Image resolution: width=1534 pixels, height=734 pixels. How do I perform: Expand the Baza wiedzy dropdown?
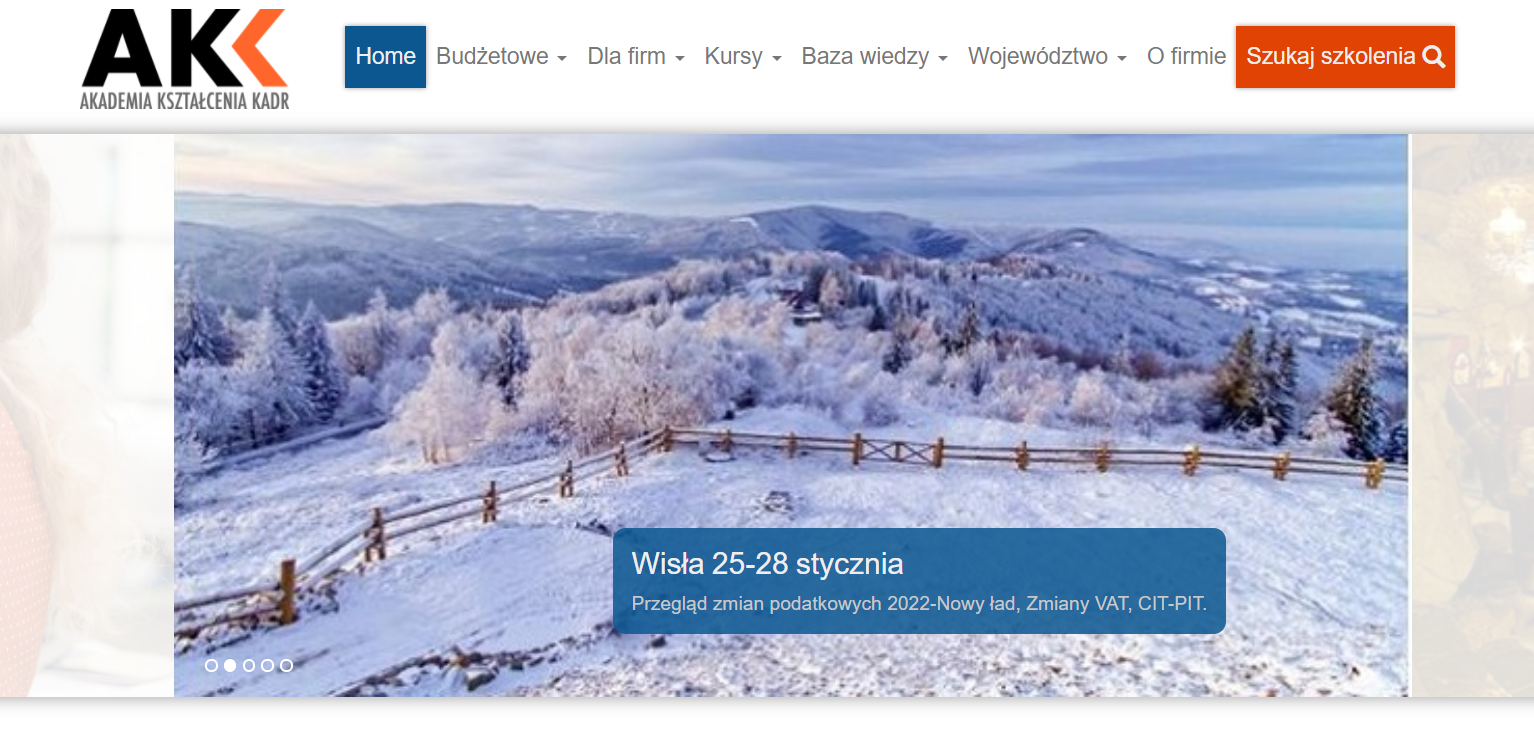[x=875, y=57]
